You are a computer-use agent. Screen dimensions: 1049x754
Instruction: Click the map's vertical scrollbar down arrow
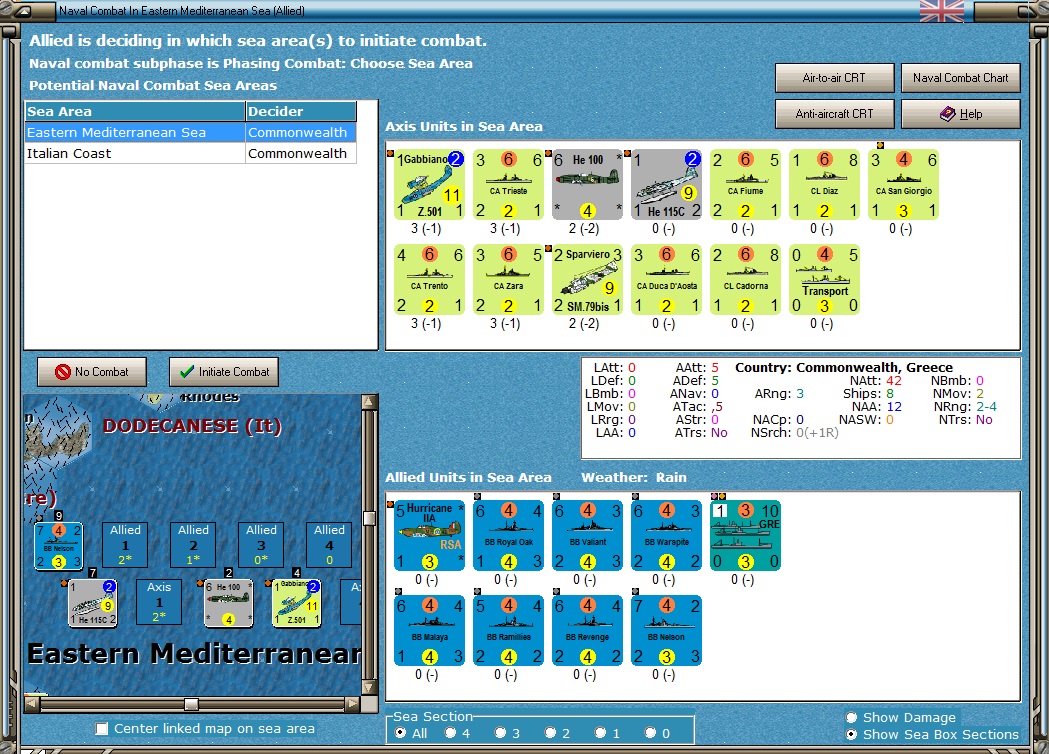(x=369, y=687)
